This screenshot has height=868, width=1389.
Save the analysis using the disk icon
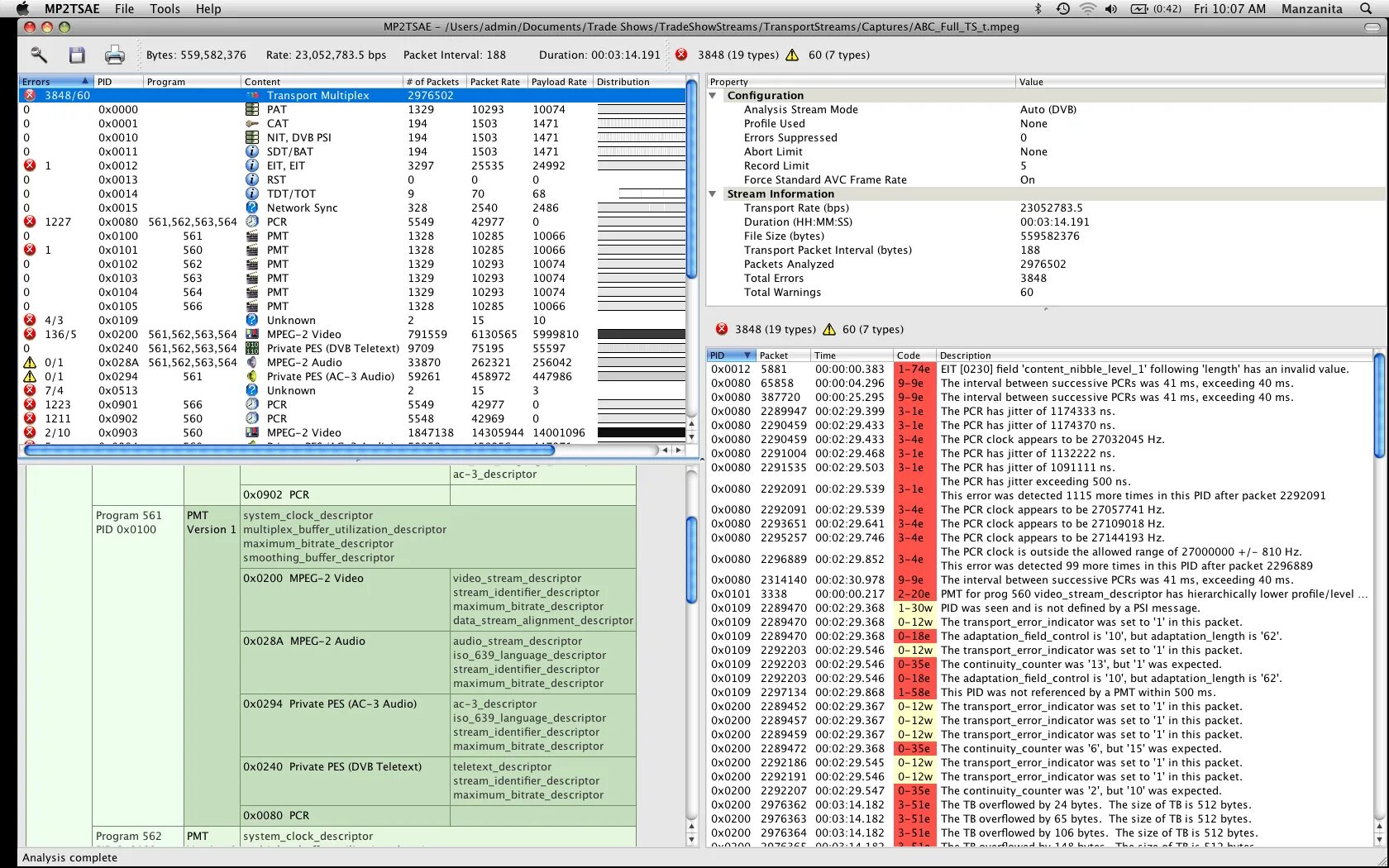pos(77,55)
